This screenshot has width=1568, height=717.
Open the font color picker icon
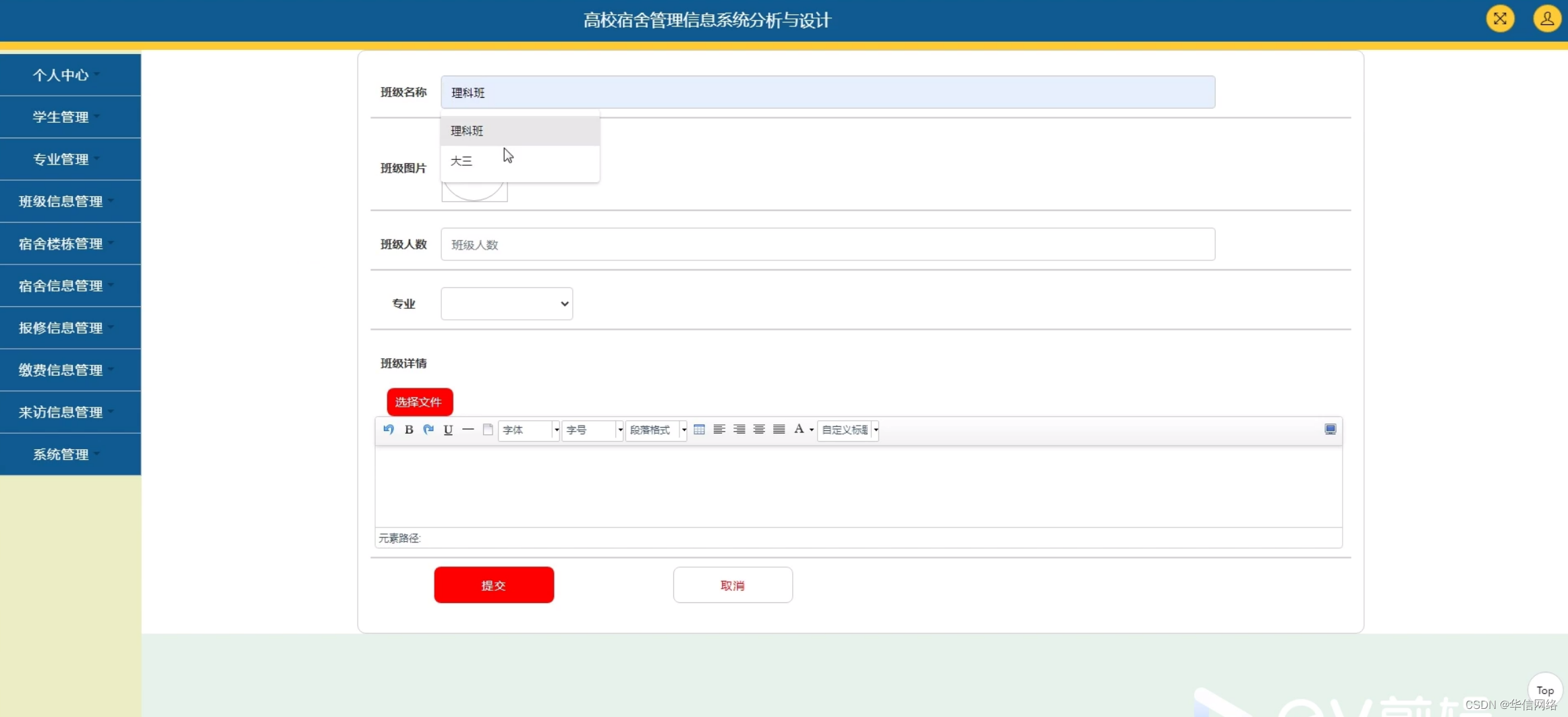pyautogui.click(x=800, y=430)
